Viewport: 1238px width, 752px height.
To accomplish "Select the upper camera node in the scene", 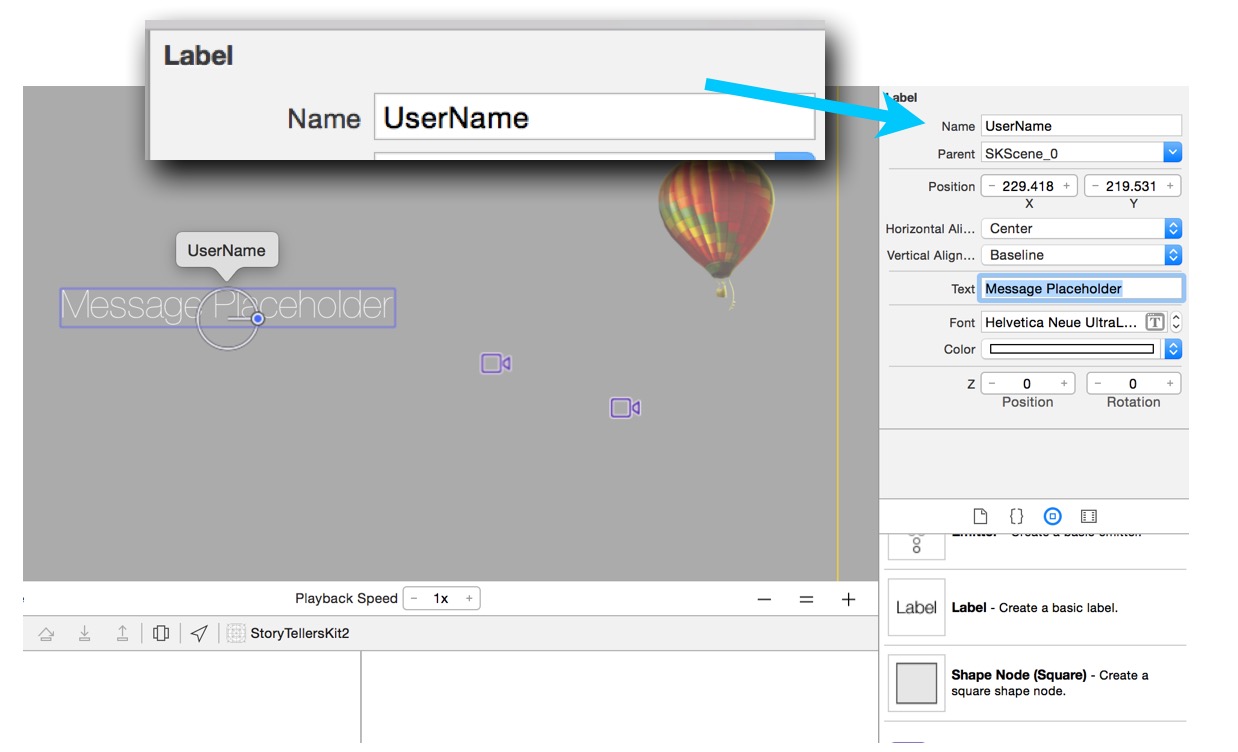I will click(x=495, y=363).
